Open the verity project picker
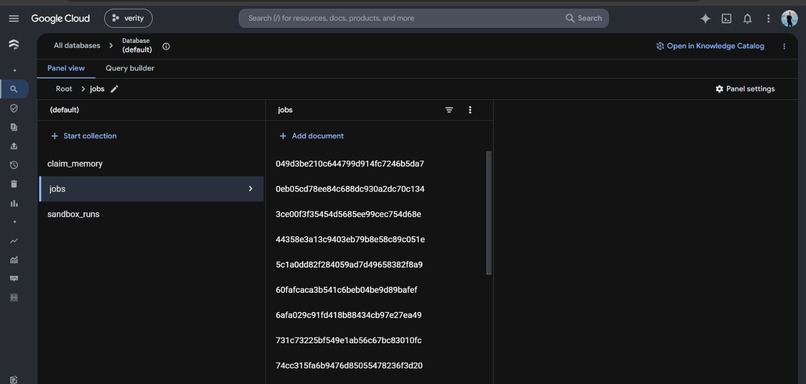Screen dimensions: 806x384 tap(129, 19)
